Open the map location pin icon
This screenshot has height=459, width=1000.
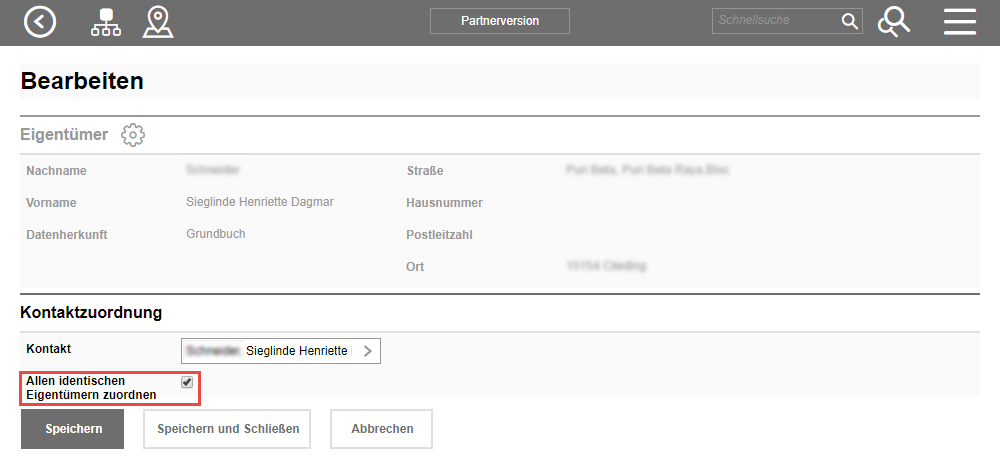(157, 22)
